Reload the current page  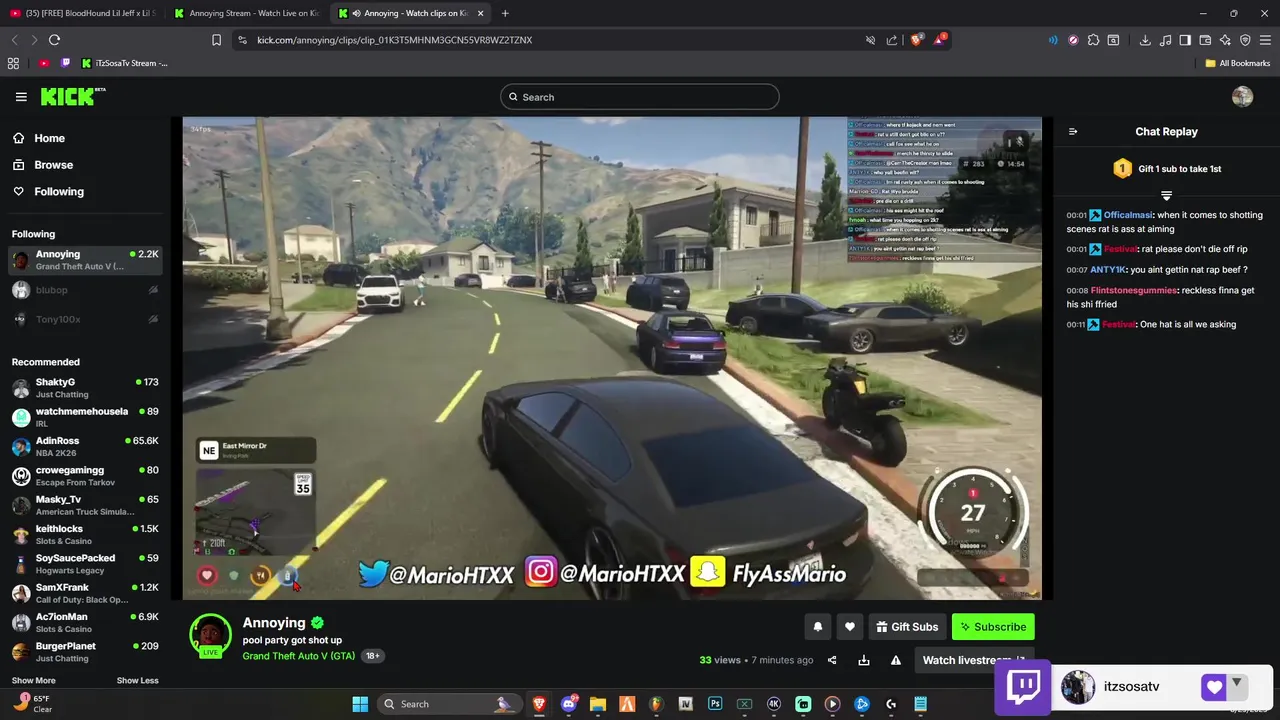point(54,40)
